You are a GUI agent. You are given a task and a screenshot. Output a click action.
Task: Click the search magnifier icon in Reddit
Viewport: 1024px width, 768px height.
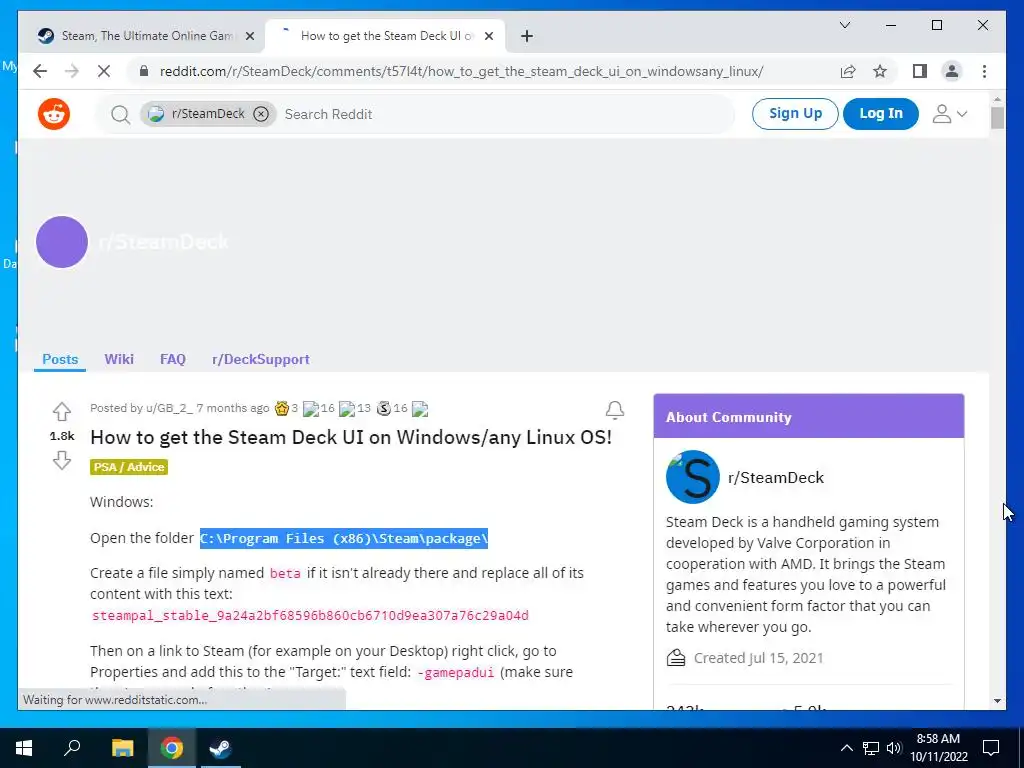click(120, 115)
